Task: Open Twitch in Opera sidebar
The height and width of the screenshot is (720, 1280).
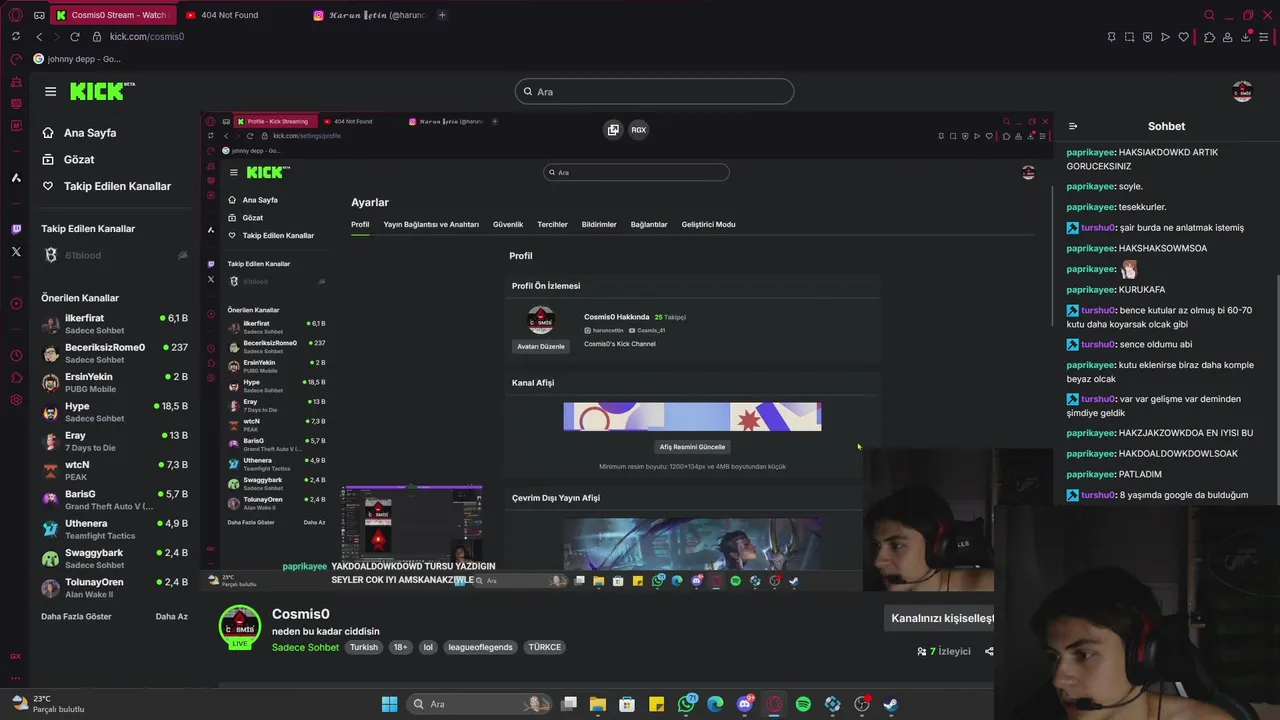Action: coord(16,229)
